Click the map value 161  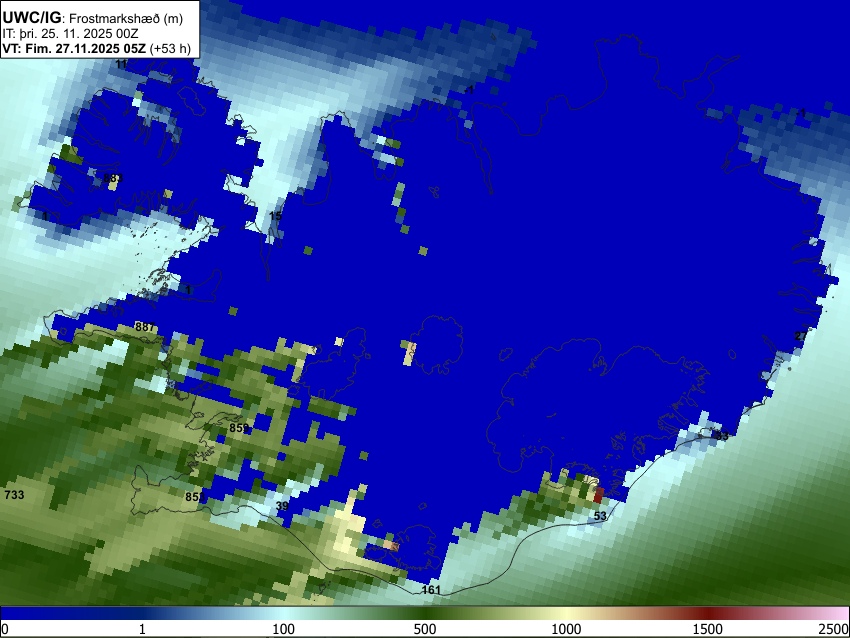pos(431,589)
